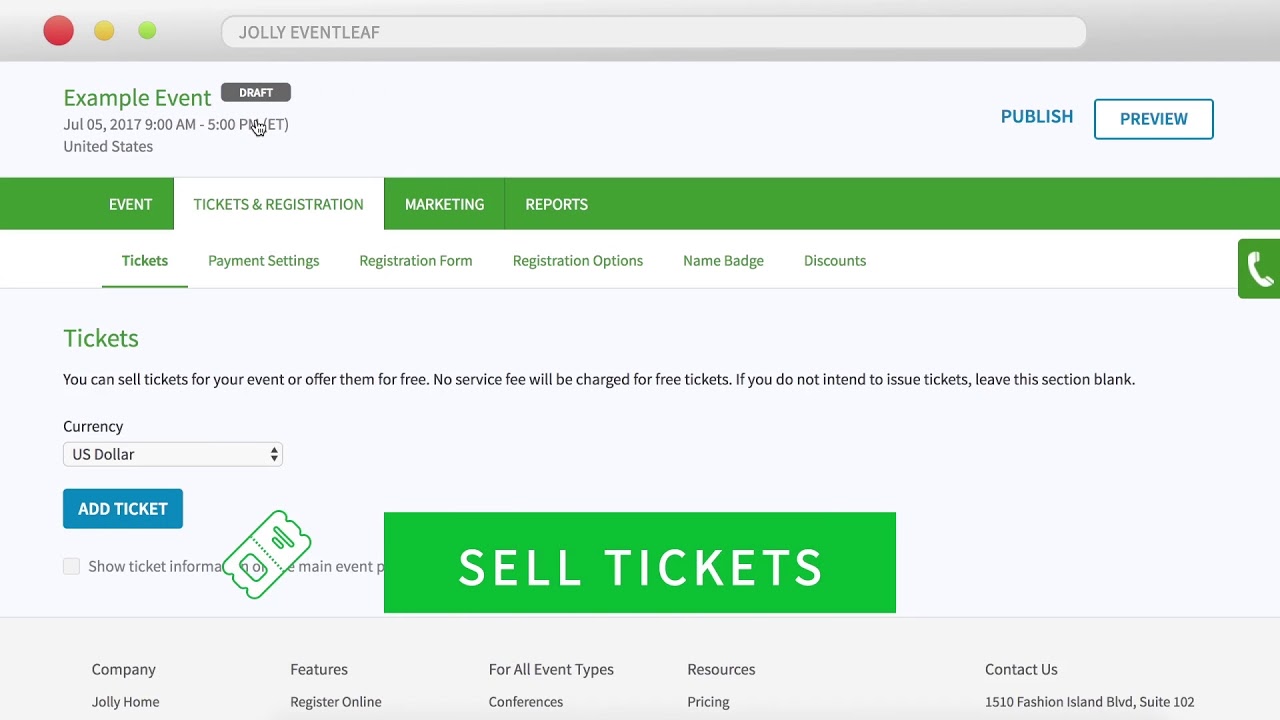Open the Currency dropdown
Screen dimensions: 1280x720
point(173,454)
